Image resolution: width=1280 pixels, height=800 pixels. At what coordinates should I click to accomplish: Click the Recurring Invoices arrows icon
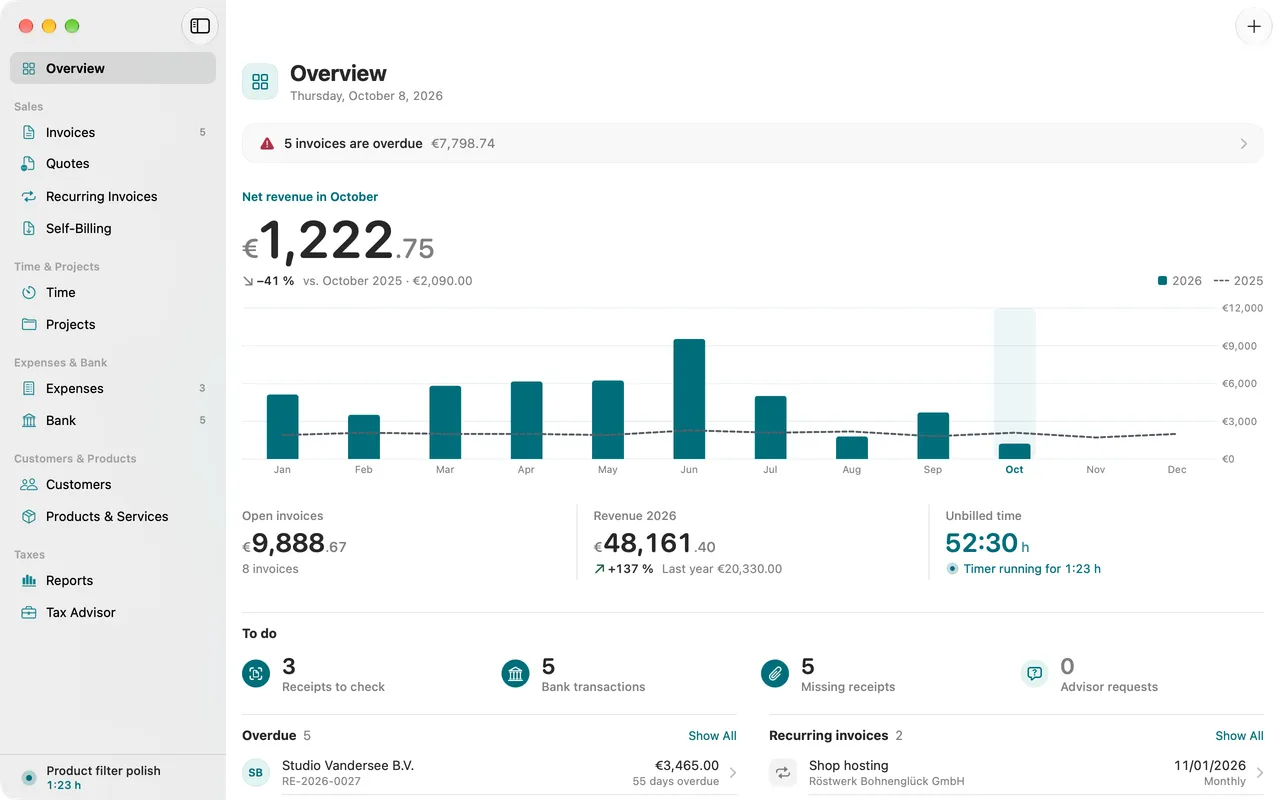pyautogui.click(x=29, y=196)
